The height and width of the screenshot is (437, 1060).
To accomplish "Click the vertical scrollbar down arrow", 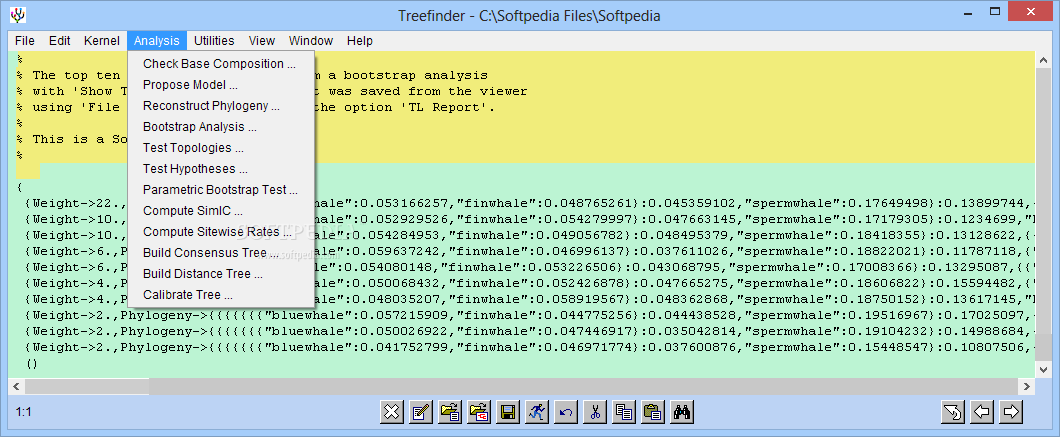I will tap(1043, 369).
